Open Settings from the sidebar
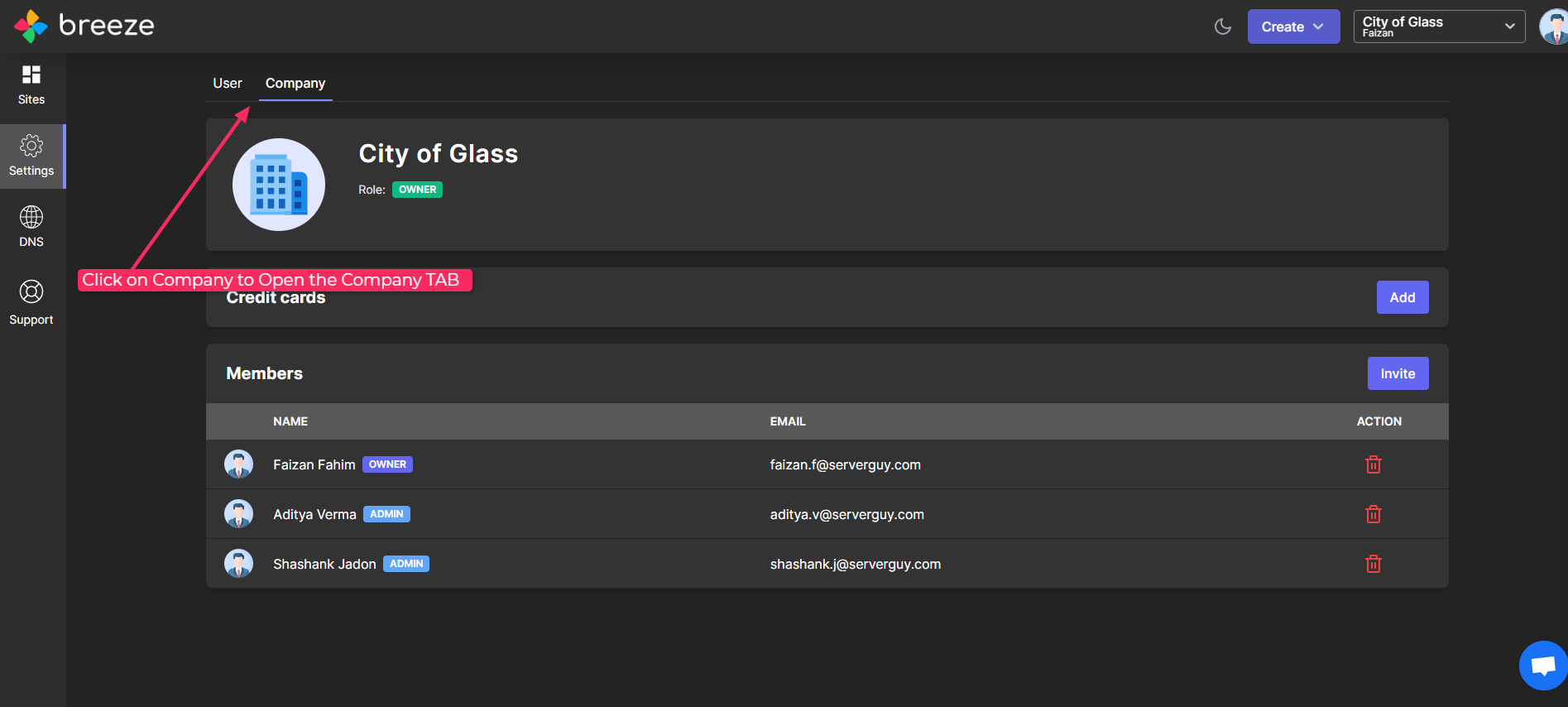Viewport: 1568px width, 707px height. point(31,156)
